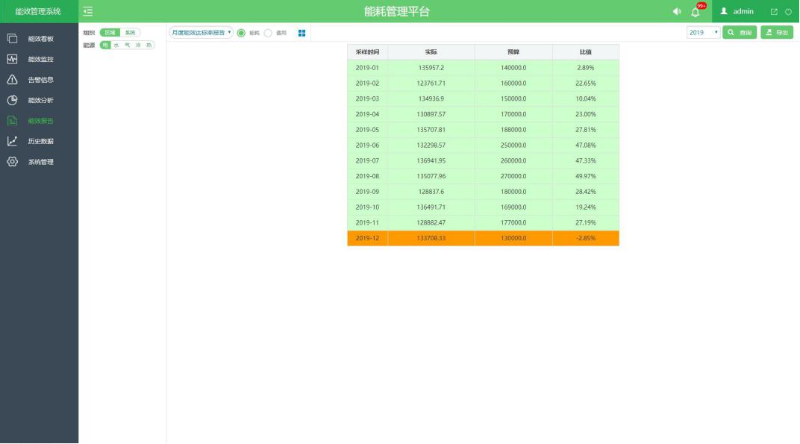Click the 查询 search button
Viewport: 800px width, 444px height.
click(x=740, y=33)
